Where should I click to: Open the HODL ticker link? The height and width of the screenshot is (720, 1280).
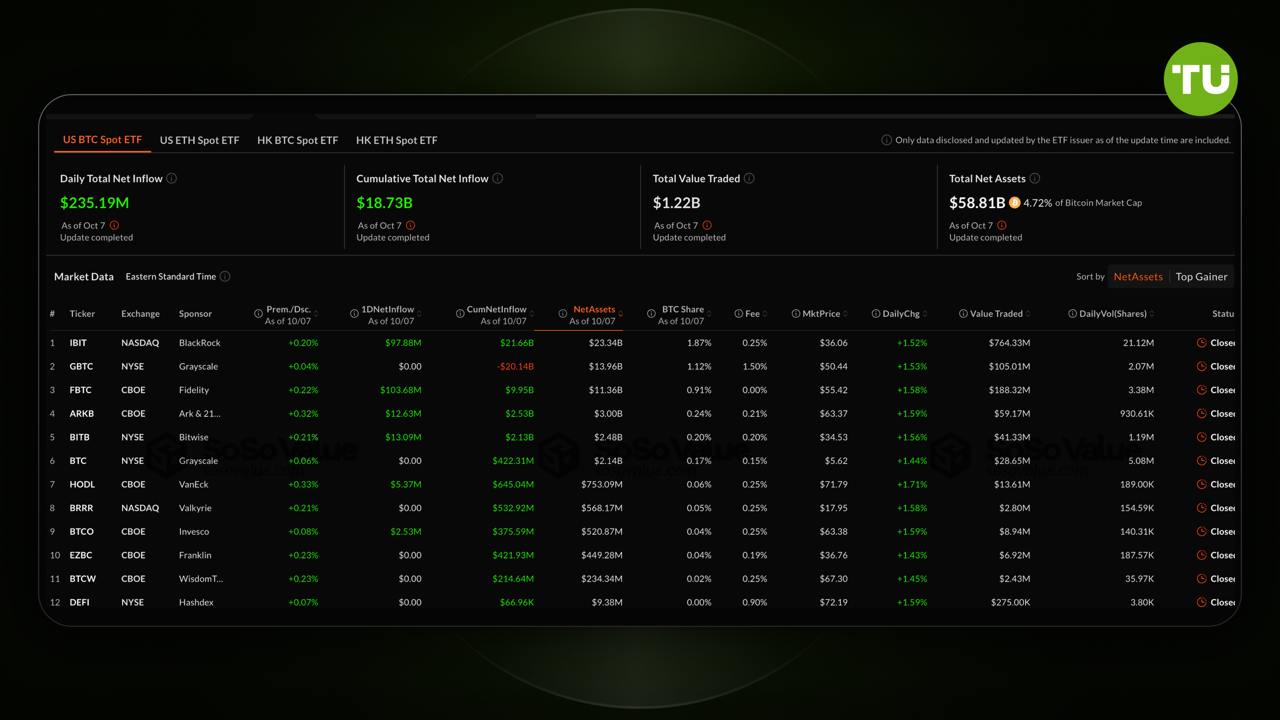pos(82,484)
